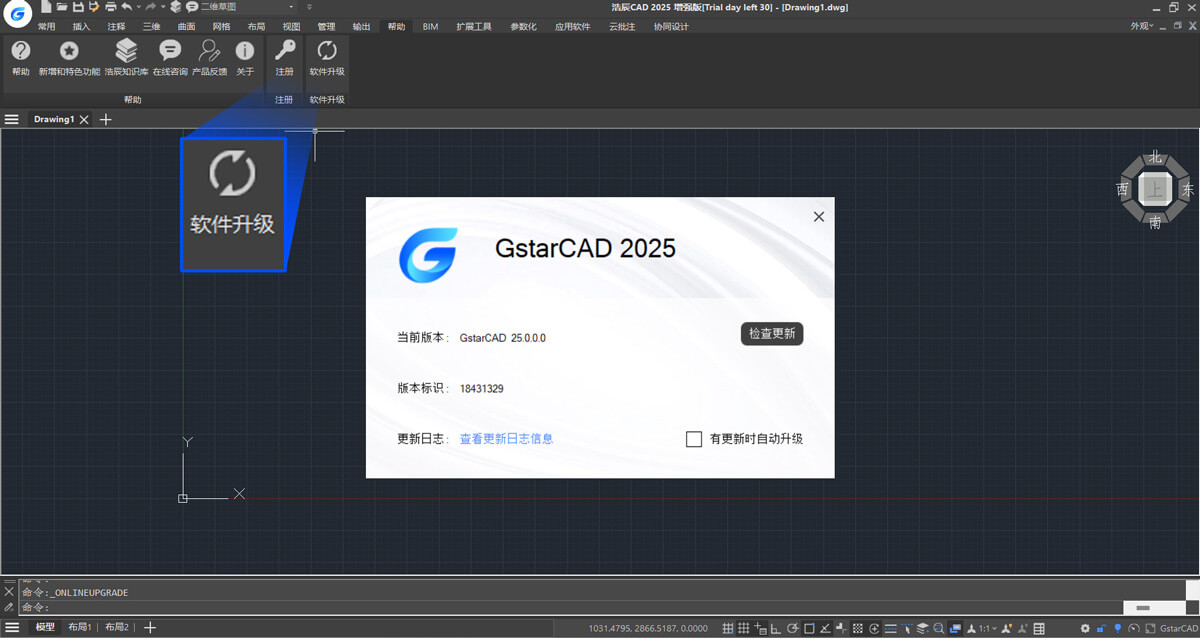The image size is (1200, 638).
Task: Print drawing via printer icon
Action: tap(110, 6)
